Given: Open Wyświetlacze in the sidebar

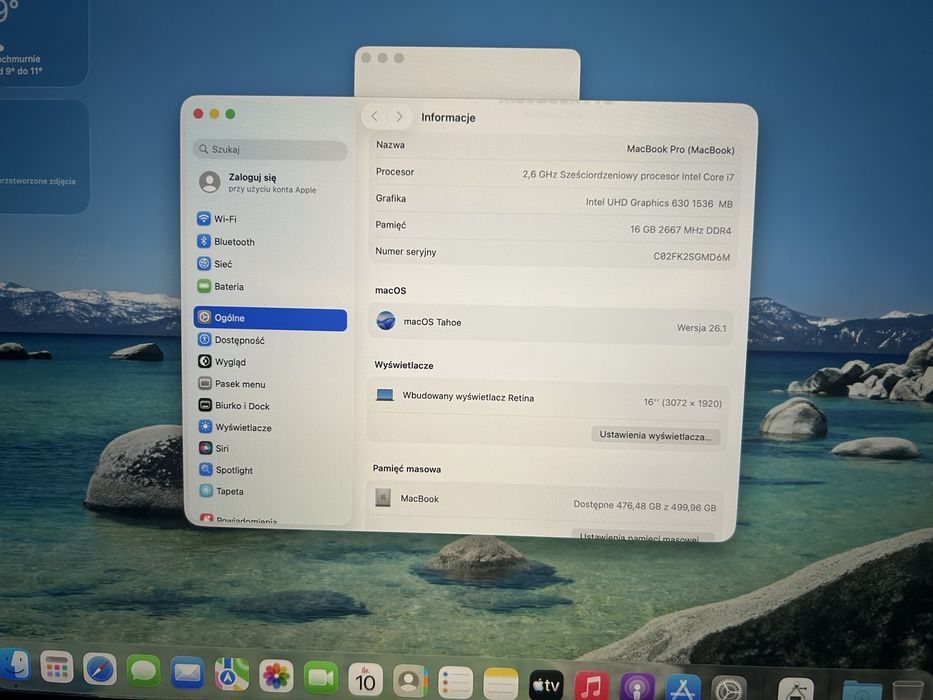Looking at the screenshot, I should 236,427.
